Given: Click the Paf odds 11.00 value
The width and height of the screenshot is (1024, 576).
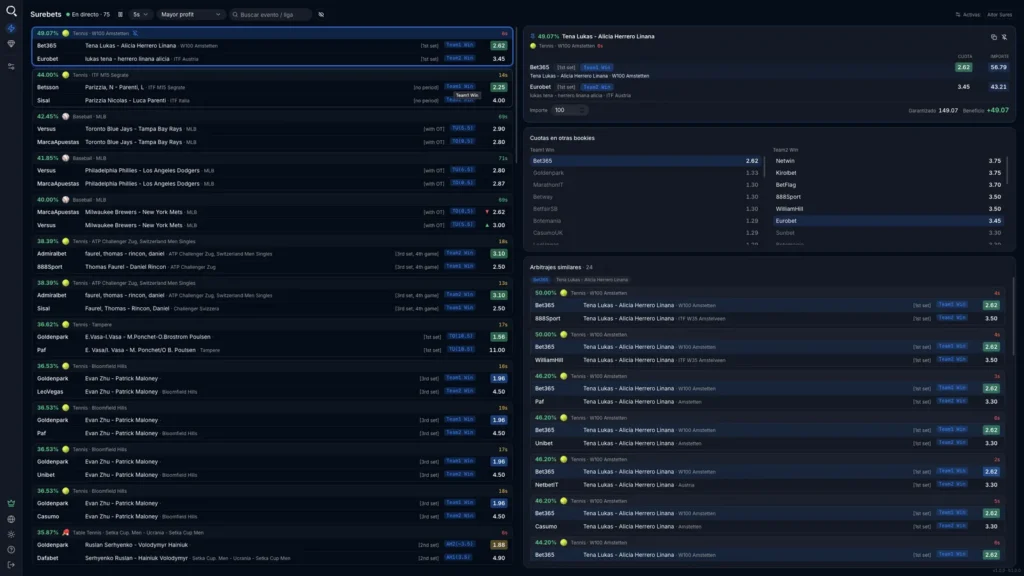Looking at the screenshot, I should [497, 350].
